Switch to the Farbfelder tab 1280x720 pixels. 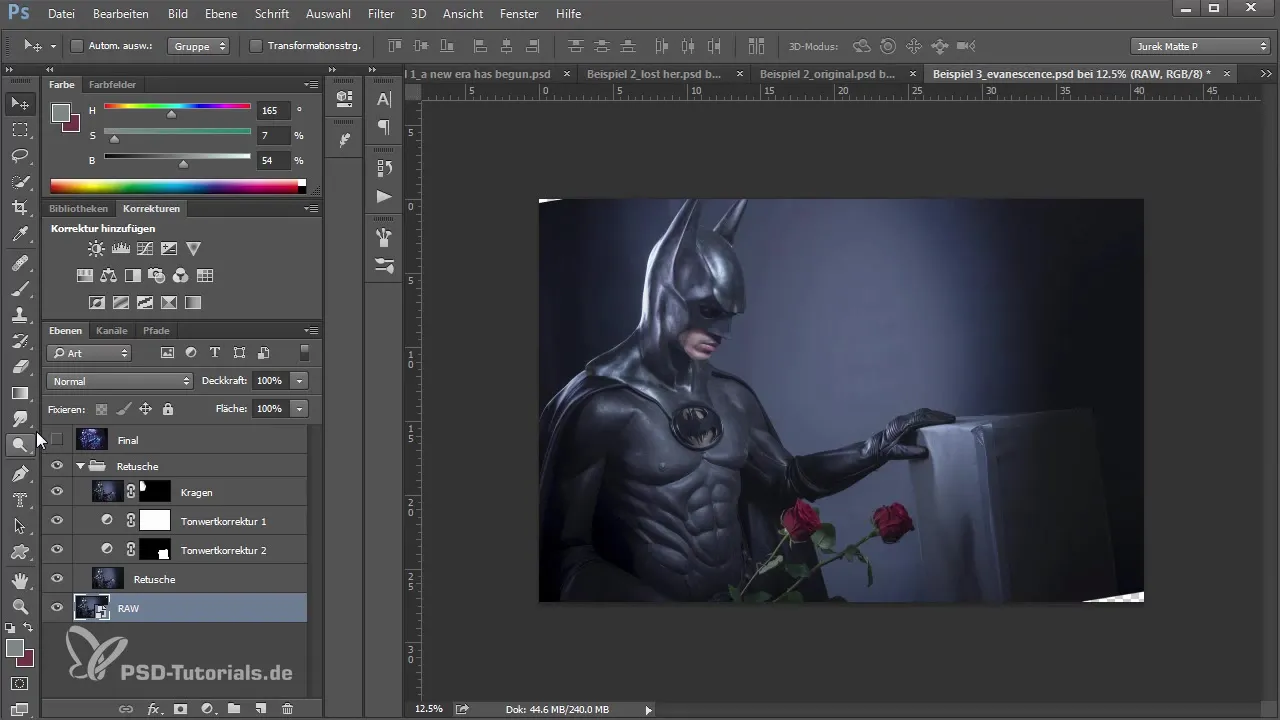point(112,85)
